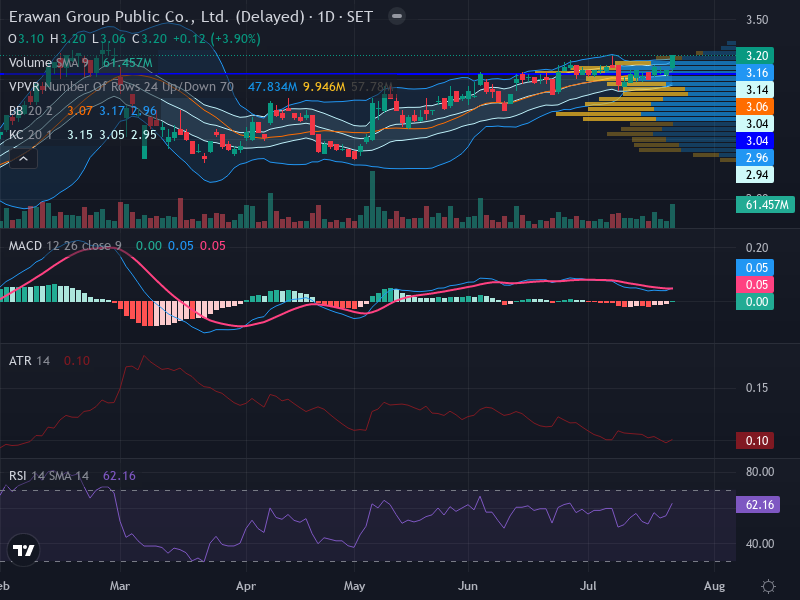Viewport: 800px width, 600px height.
Task: Click the 3.50 price scale label
Action: coord(757,20)
